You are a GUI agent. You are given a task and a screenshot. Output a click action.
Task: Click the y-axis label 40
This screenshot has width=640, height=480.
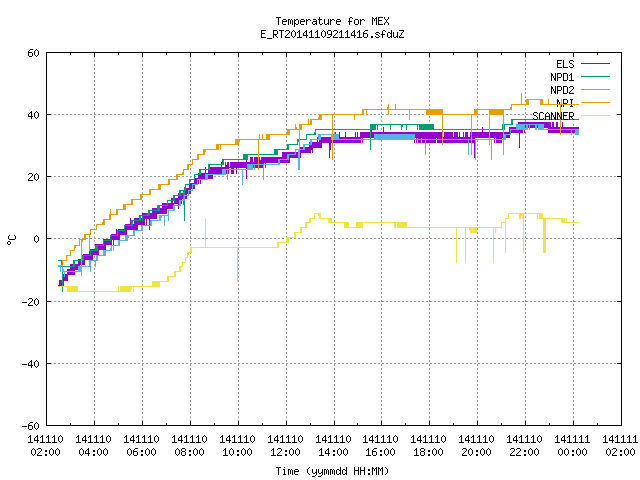click(33, 115)
